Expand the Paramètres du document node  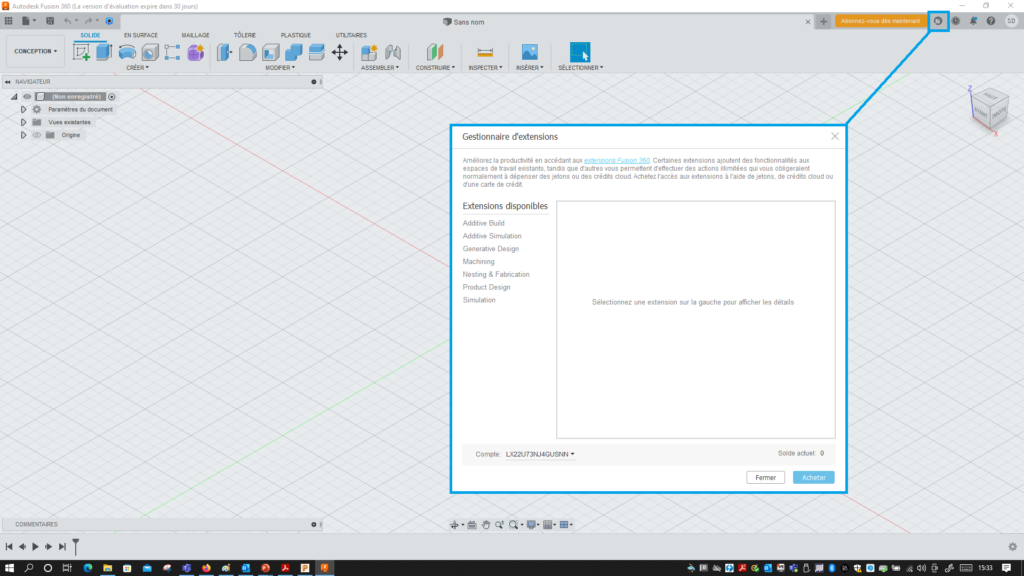coord(23,109)
